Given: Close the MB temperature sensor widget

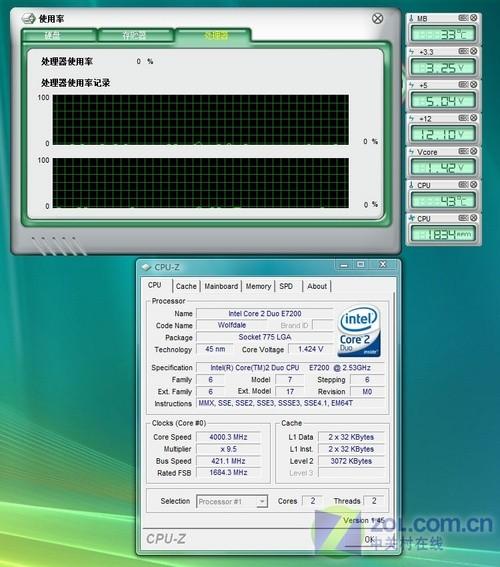Looking at the screenshot, I should [473, 18].
